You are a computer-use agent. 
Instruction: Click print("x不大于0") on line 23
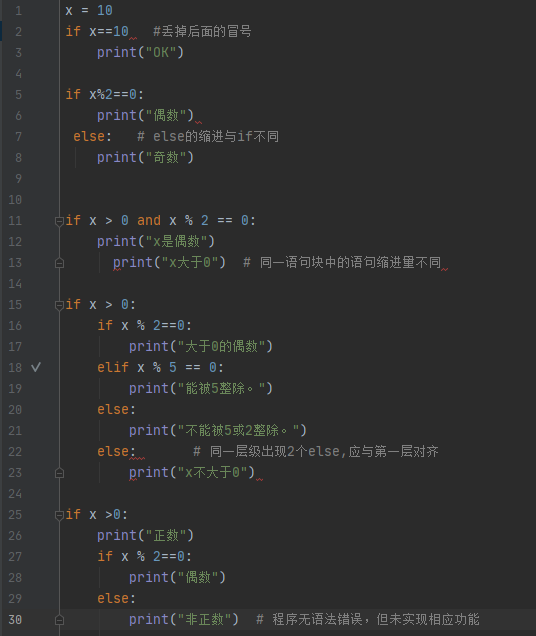tap(192, 473)
